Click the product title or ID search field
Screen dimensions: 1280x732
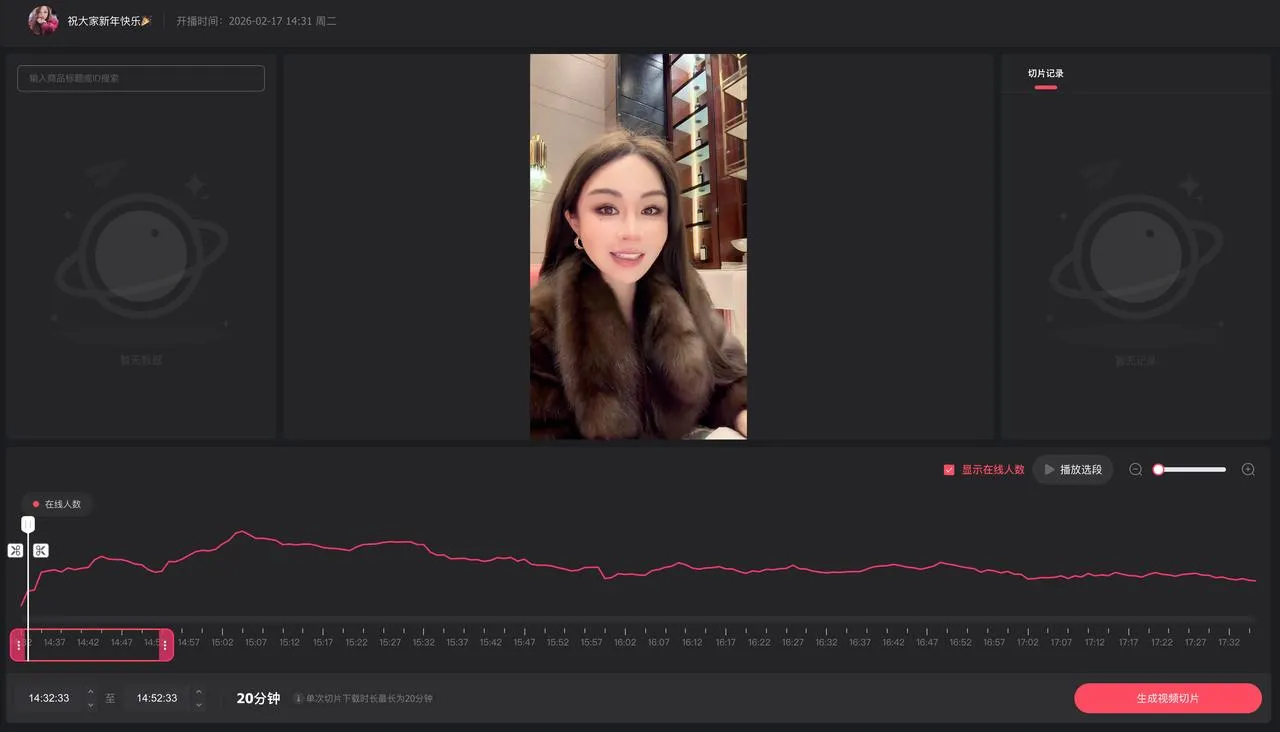pos(141,78)
